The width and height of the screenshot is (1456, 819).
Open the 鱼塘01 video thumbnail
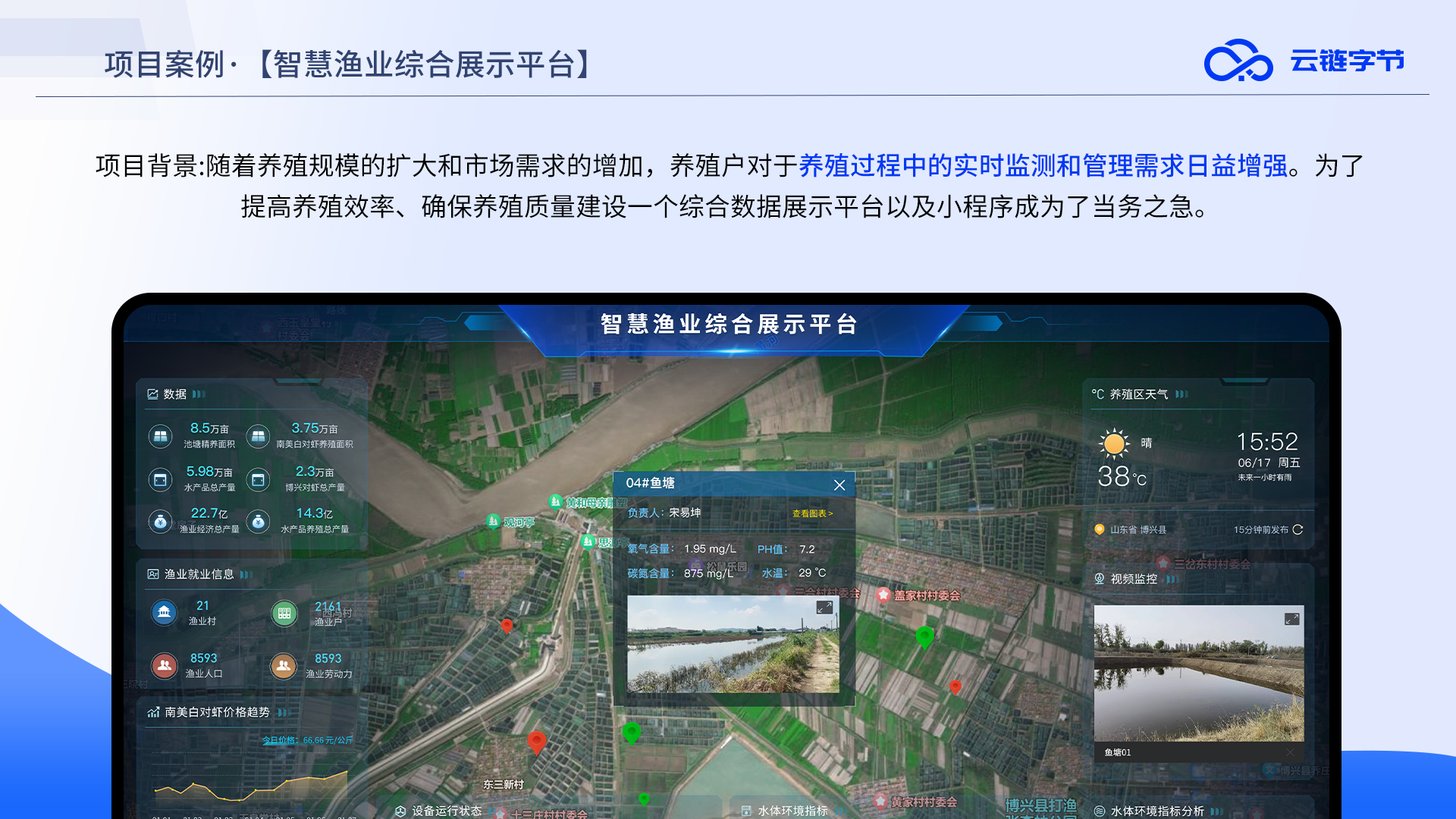(1198, 673)
